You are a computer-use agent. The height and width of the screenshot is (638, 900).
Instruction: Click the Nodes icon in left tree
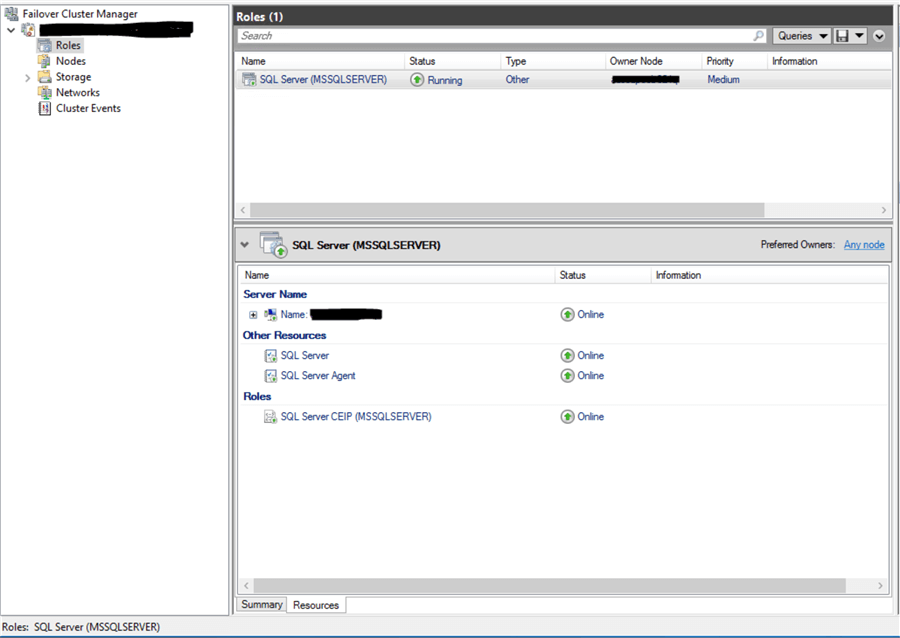44,61
